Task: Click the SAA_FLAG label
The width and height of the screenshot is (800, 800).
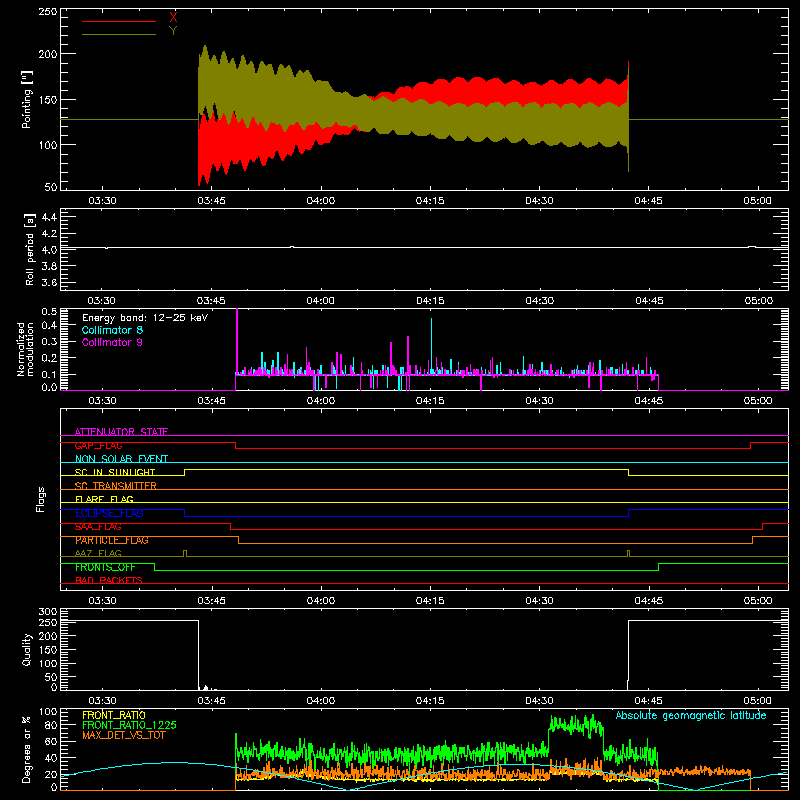Action: coord(98,527)
